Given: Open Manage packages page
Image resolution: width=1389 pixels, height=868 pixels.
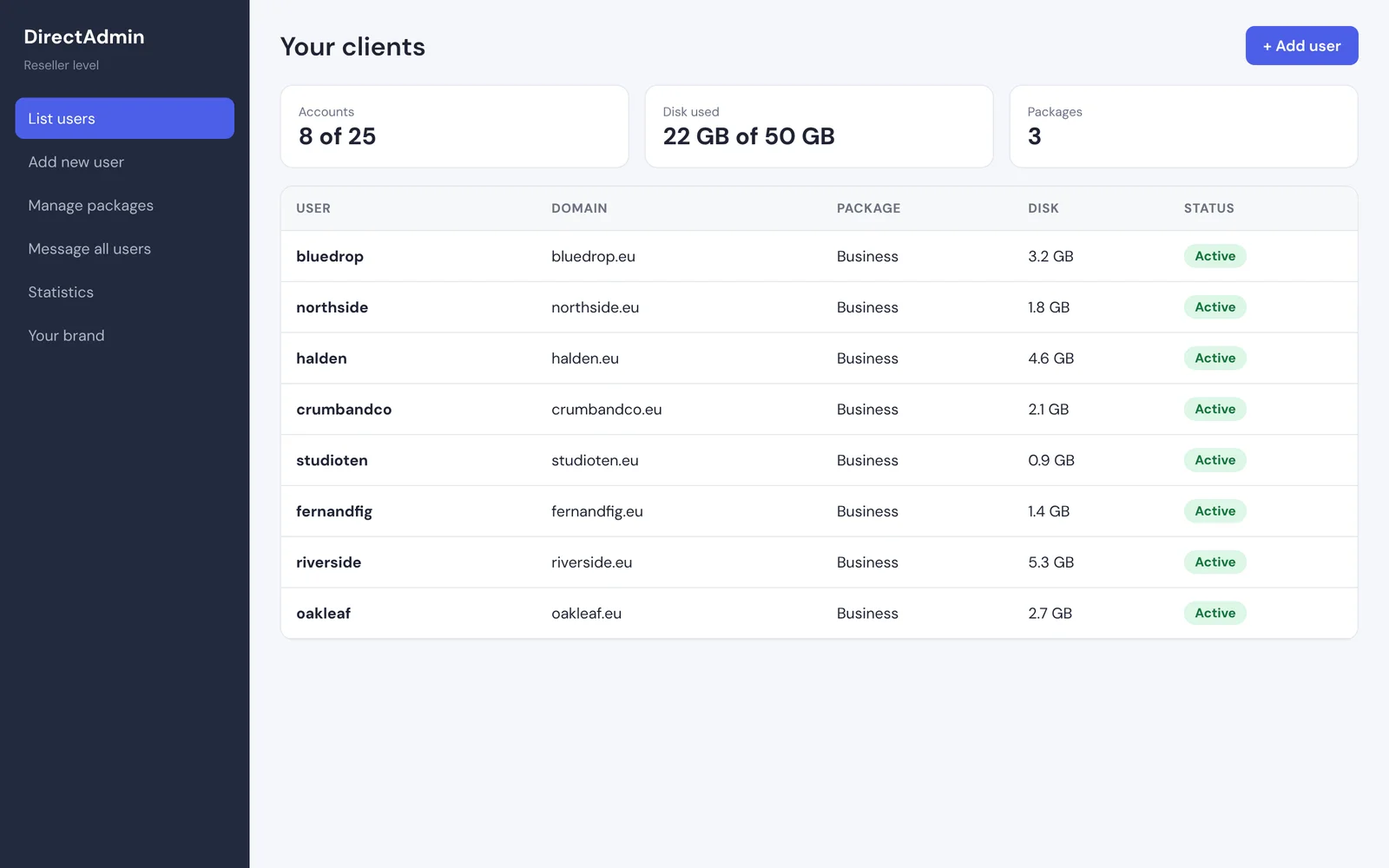Looking at the screenshot, I should click(x=124, y=205).
